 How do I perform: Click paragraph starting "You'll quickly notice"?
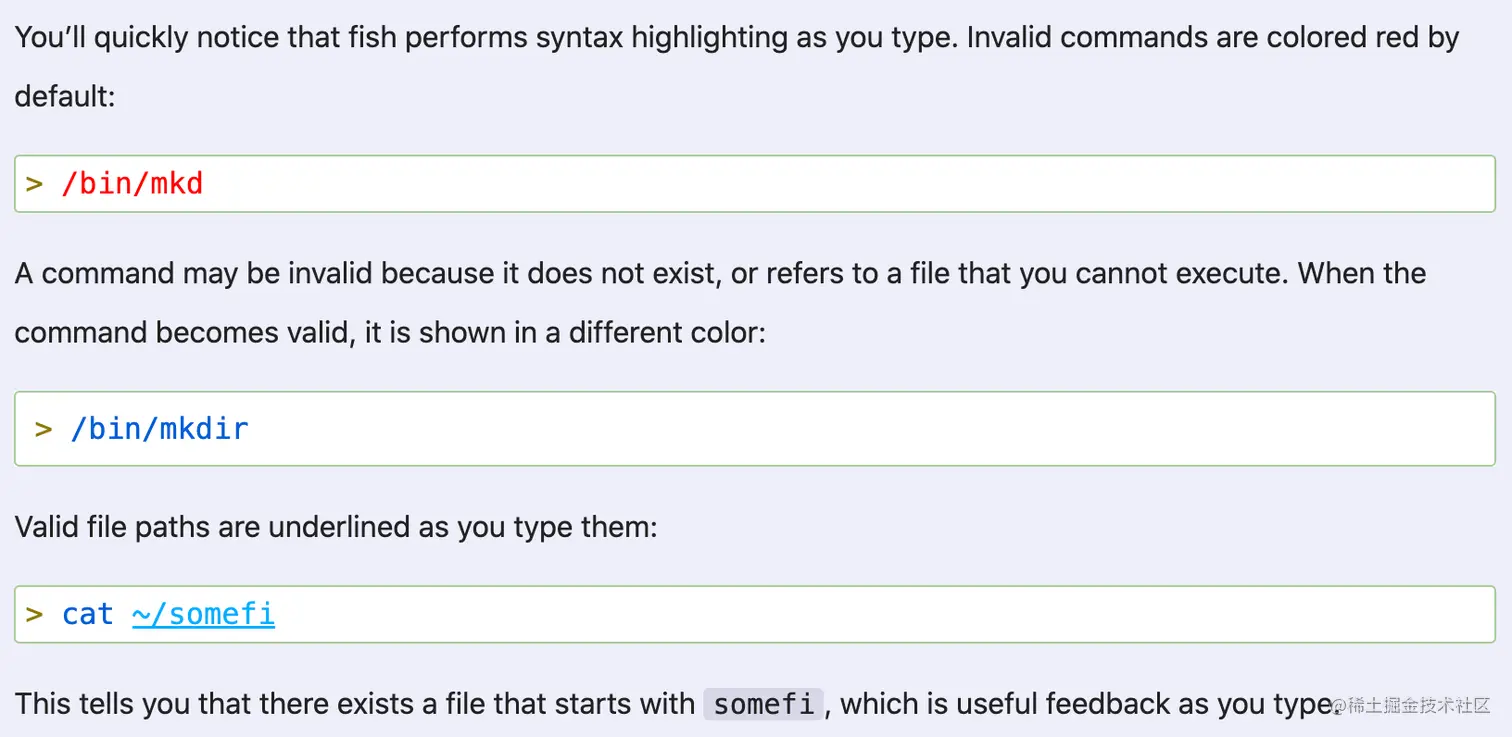tap(737, 67)
